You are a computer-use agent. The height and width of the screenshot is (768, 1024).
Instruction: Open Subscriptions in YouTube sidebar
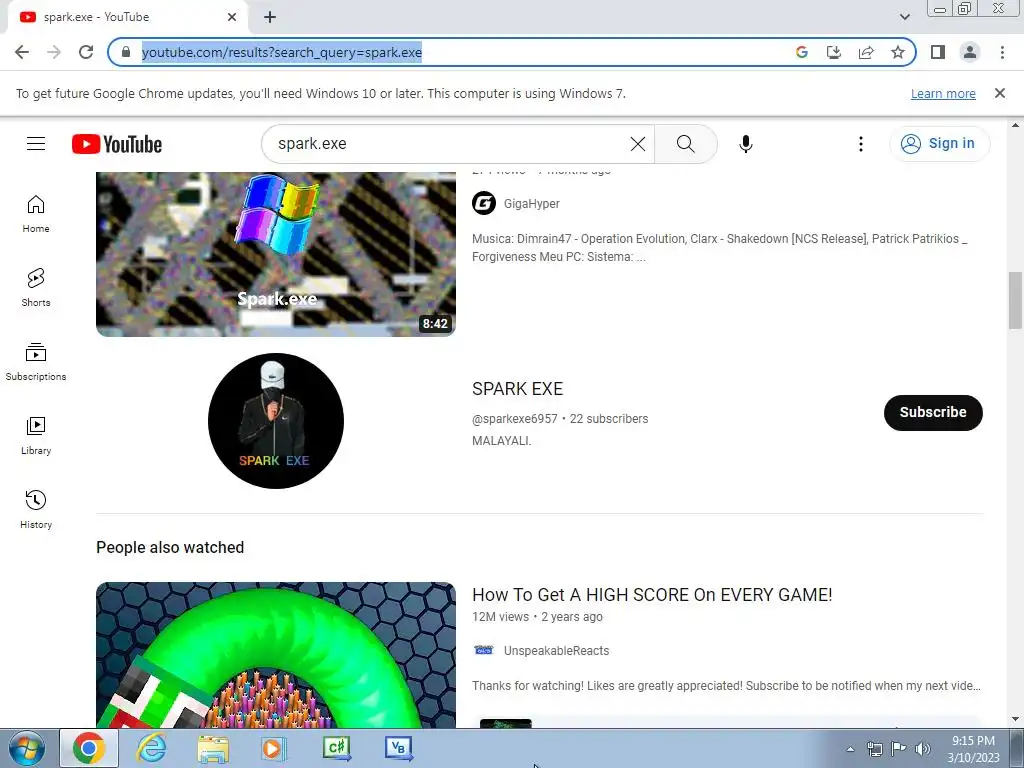[x=36, y=362]
